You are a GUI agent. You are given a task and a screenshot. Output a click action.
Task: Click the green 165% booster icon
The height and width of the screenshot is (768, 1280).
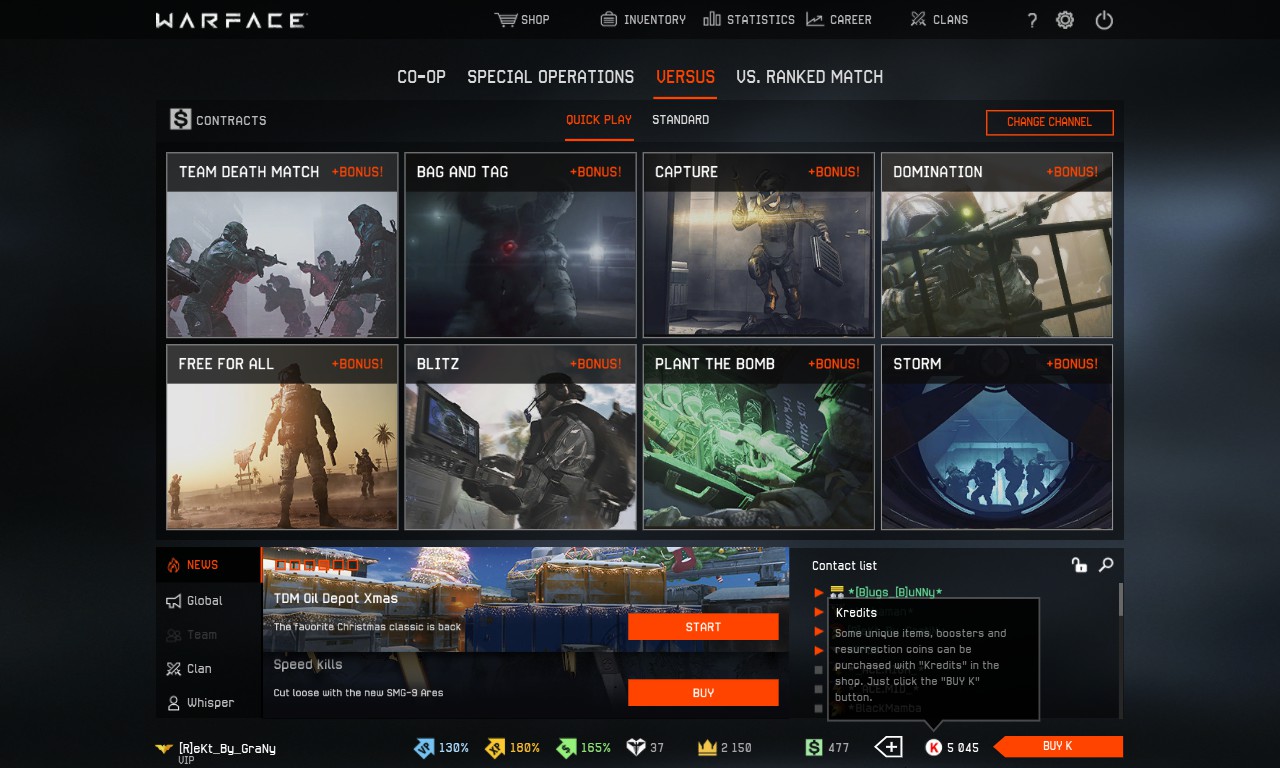(x=566, y=747)
